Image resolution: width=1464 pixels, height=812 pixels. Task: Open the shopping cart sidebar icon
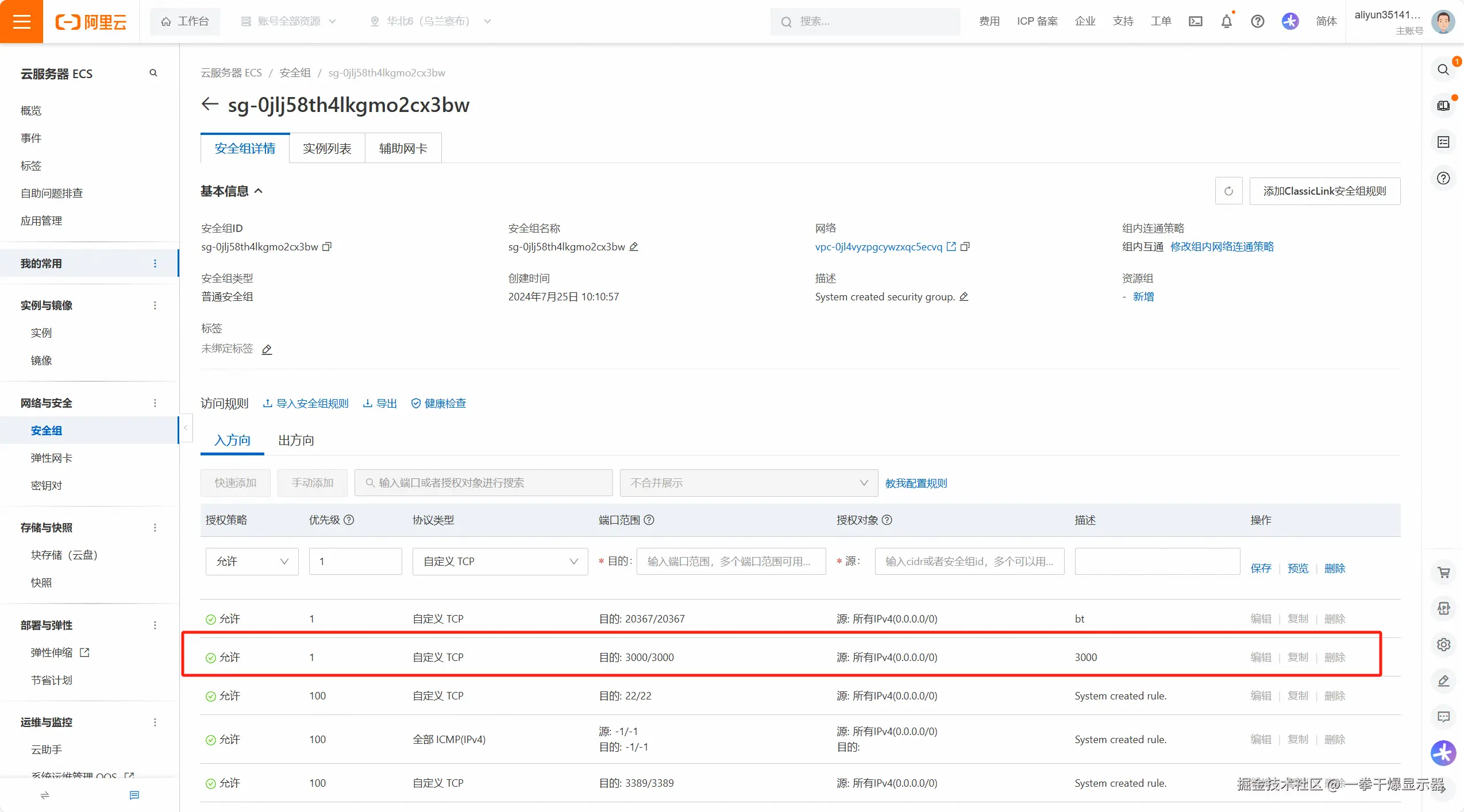pos(1443,572)
